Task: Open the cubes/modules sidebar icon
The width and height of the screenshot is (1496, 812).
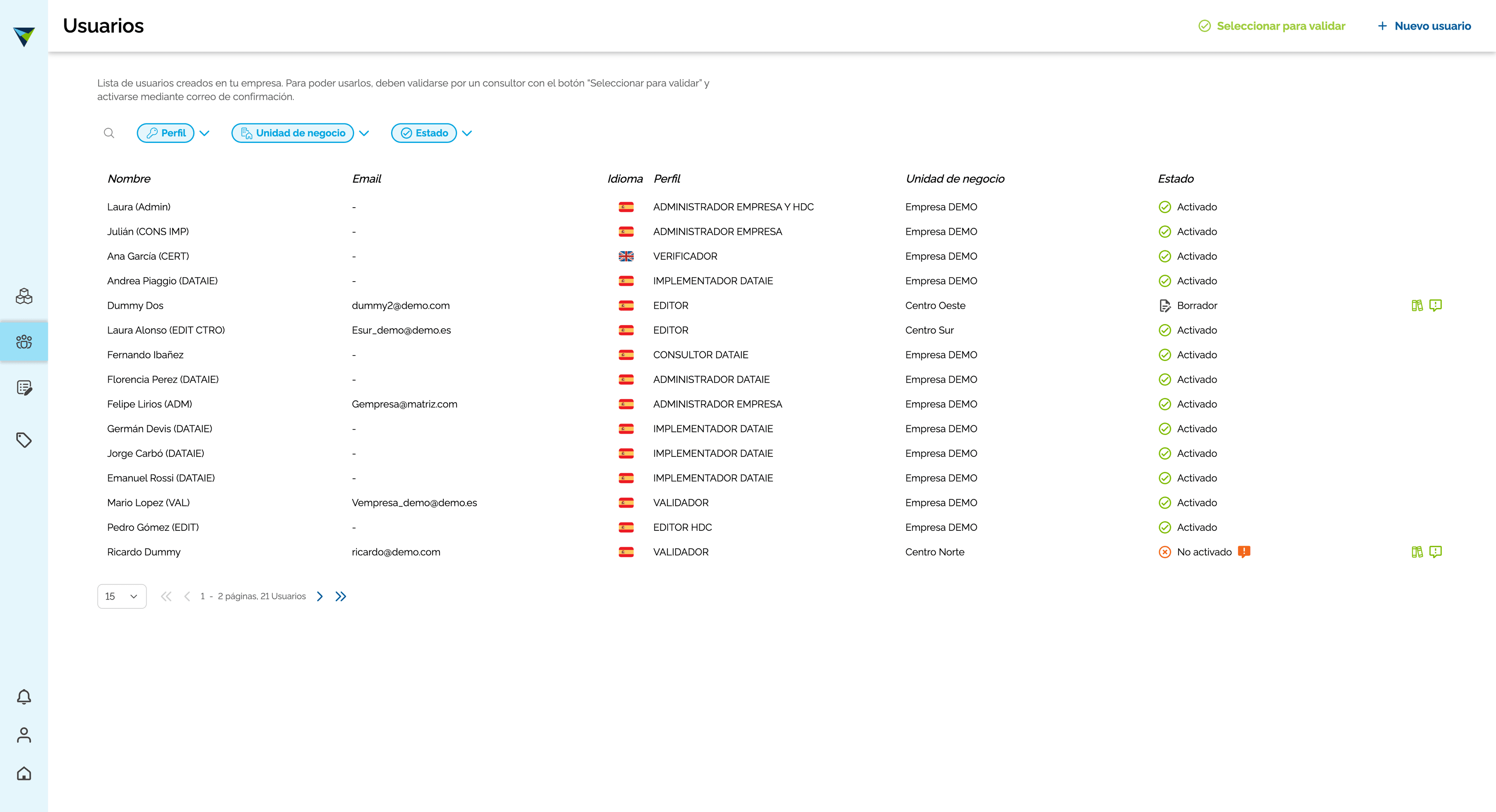Action: pyautogui.click(x=24, y=296)
